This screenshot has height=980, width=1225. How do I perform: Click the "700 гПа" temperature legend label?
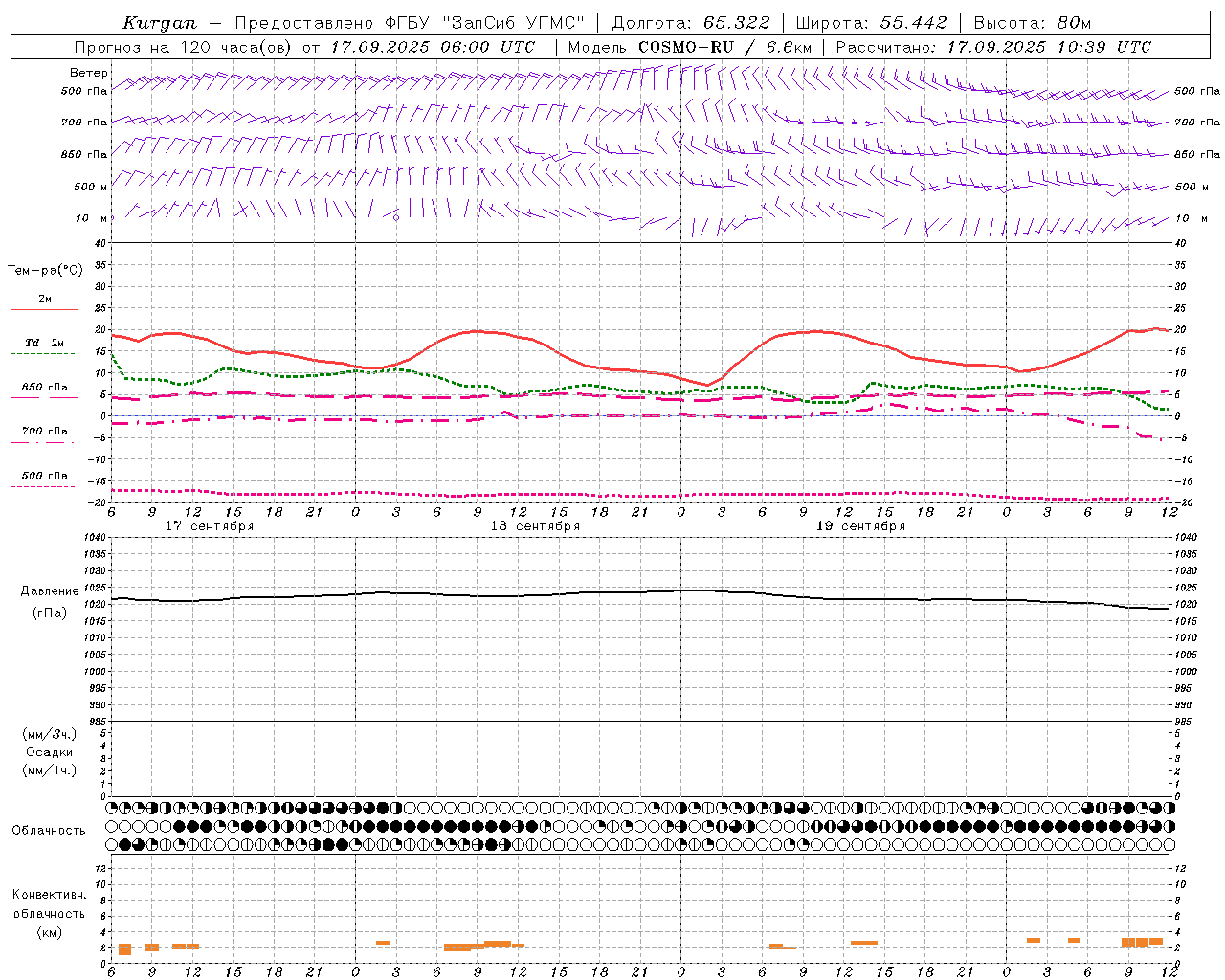[44, 432]
